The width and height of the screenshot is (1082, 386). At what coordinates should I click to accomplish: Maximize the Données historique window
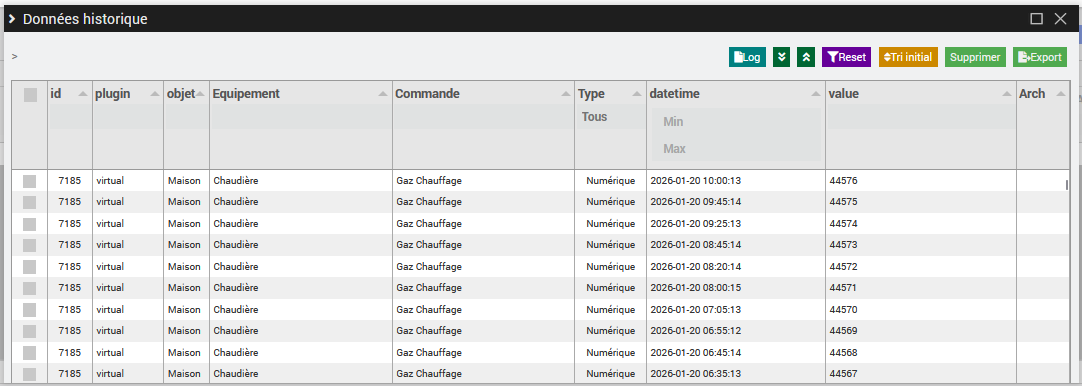click(x=1036, y=19)
